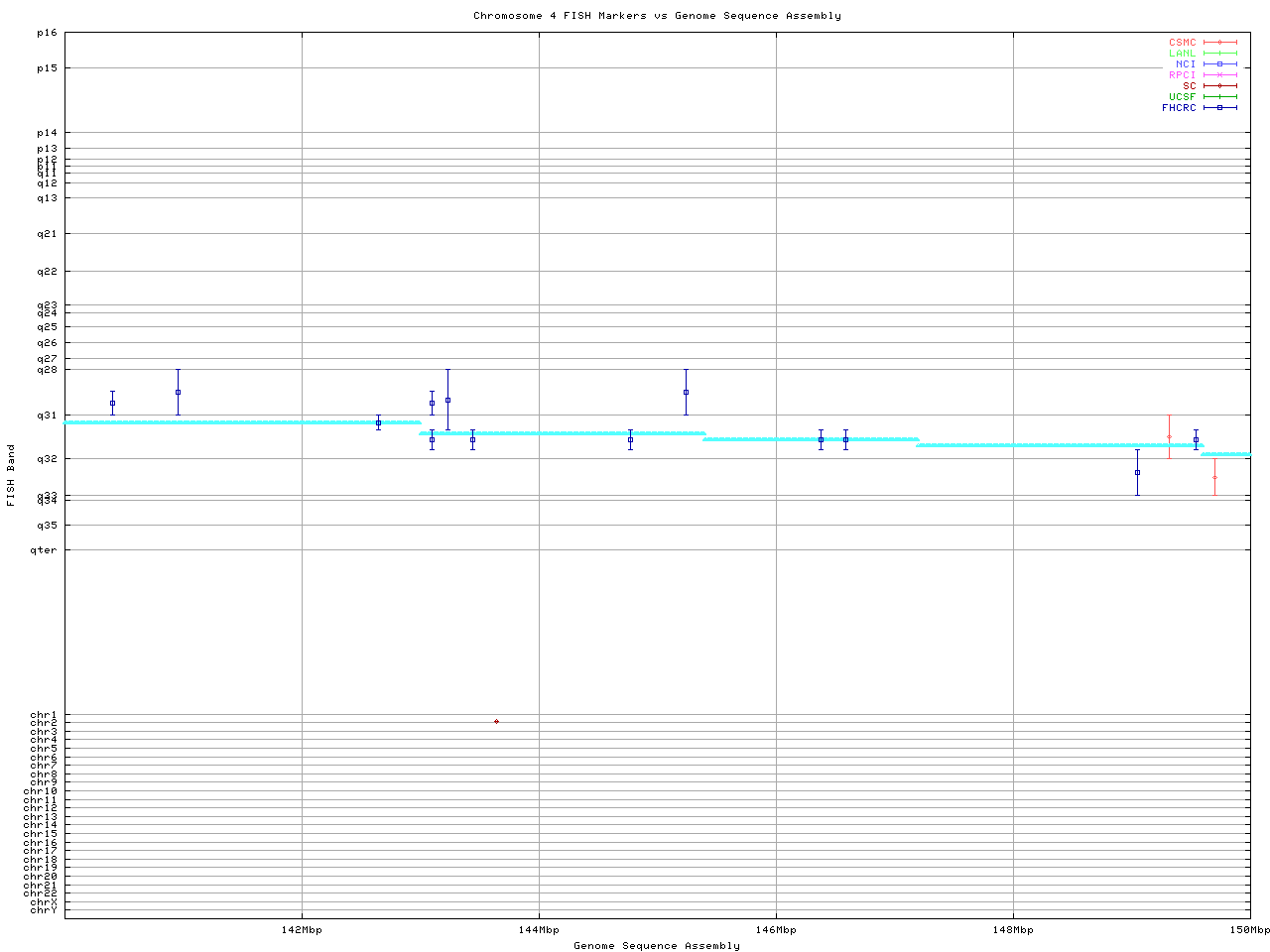Click the CSMC red legend marker symbol
Image resolution: width=1270 pixels, height=952 pixels.
click(1219, 43)
